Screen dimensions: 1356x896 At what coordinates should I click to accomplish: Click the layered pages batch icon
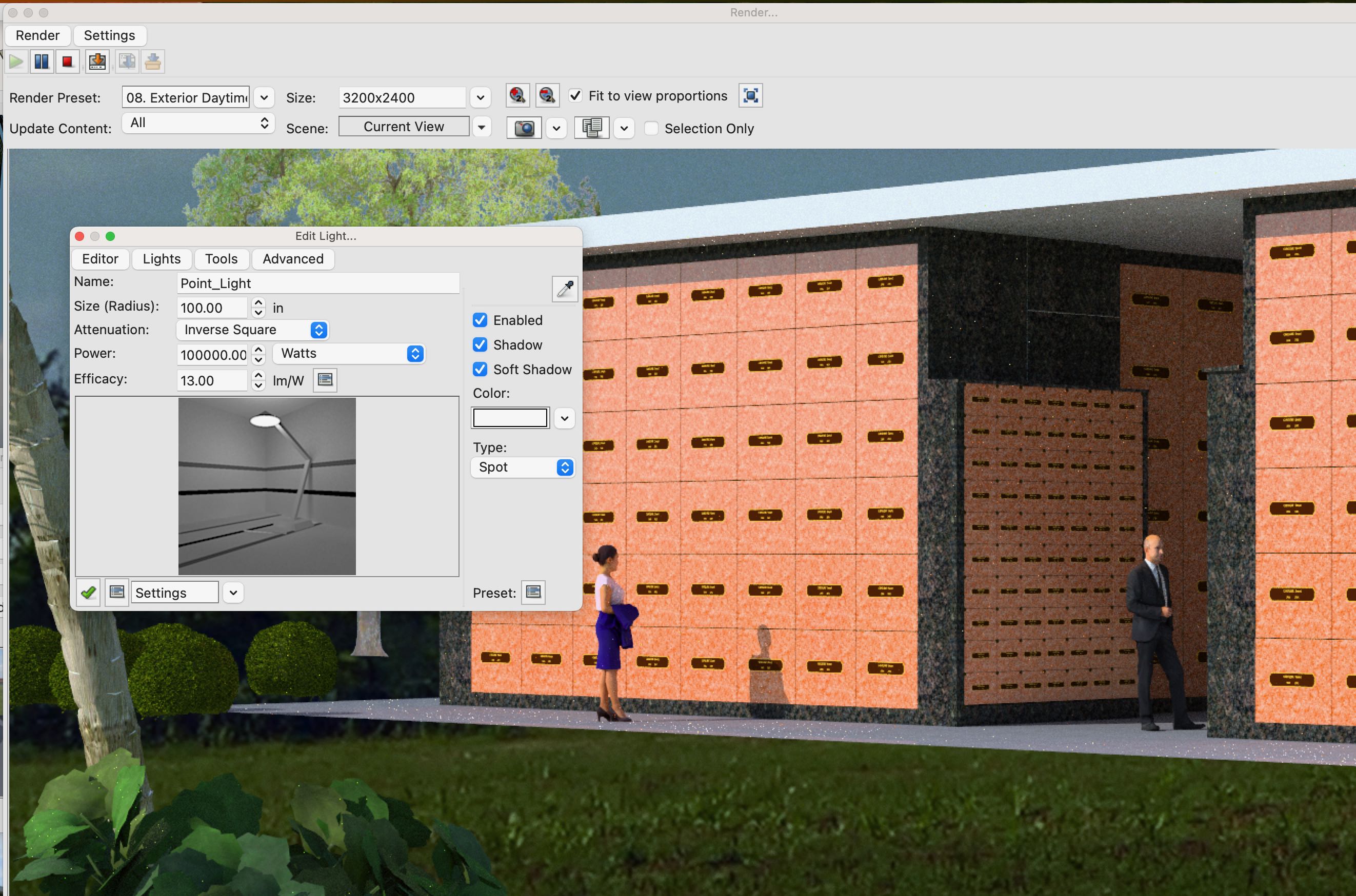click(592, 128)
